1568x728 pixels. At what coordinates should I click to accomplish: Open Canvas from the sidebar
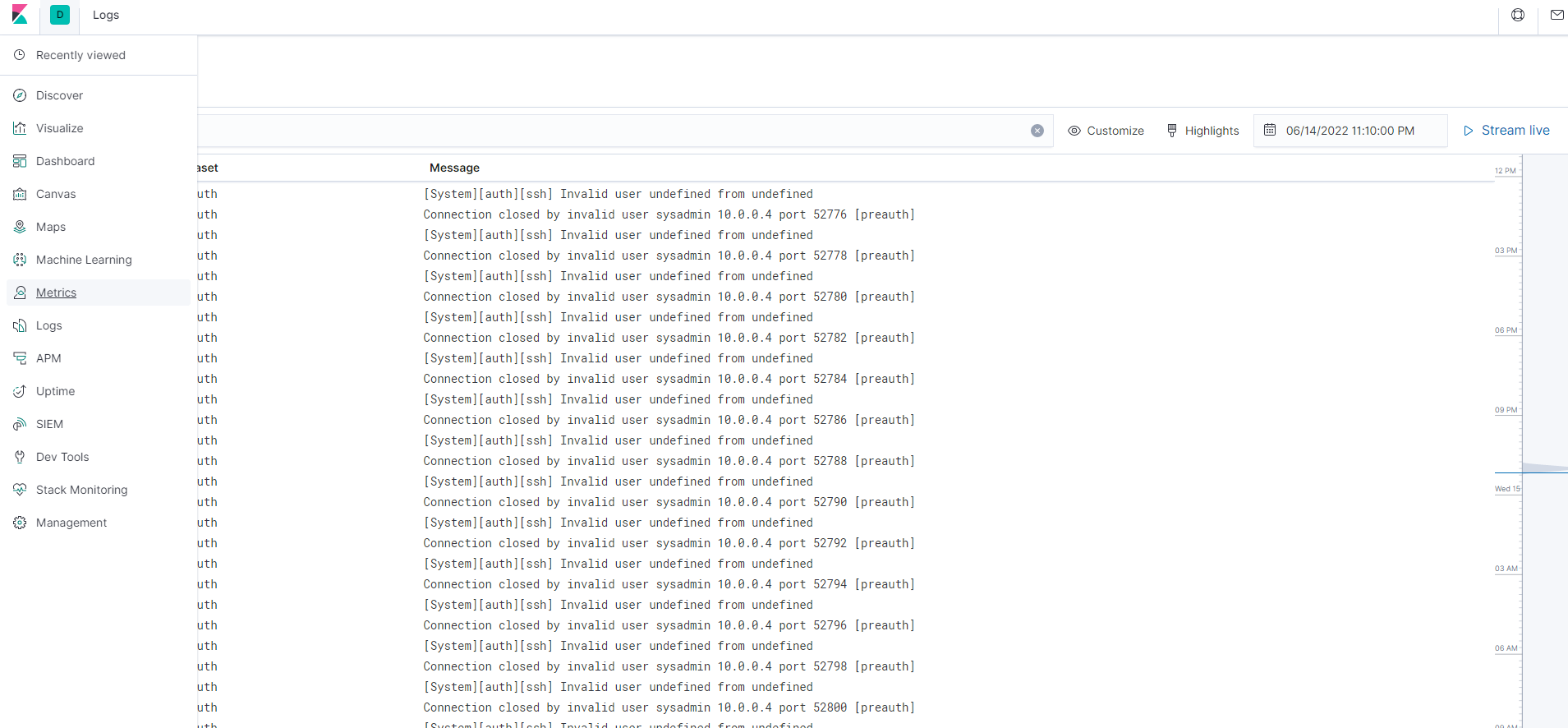click(56, 194)
